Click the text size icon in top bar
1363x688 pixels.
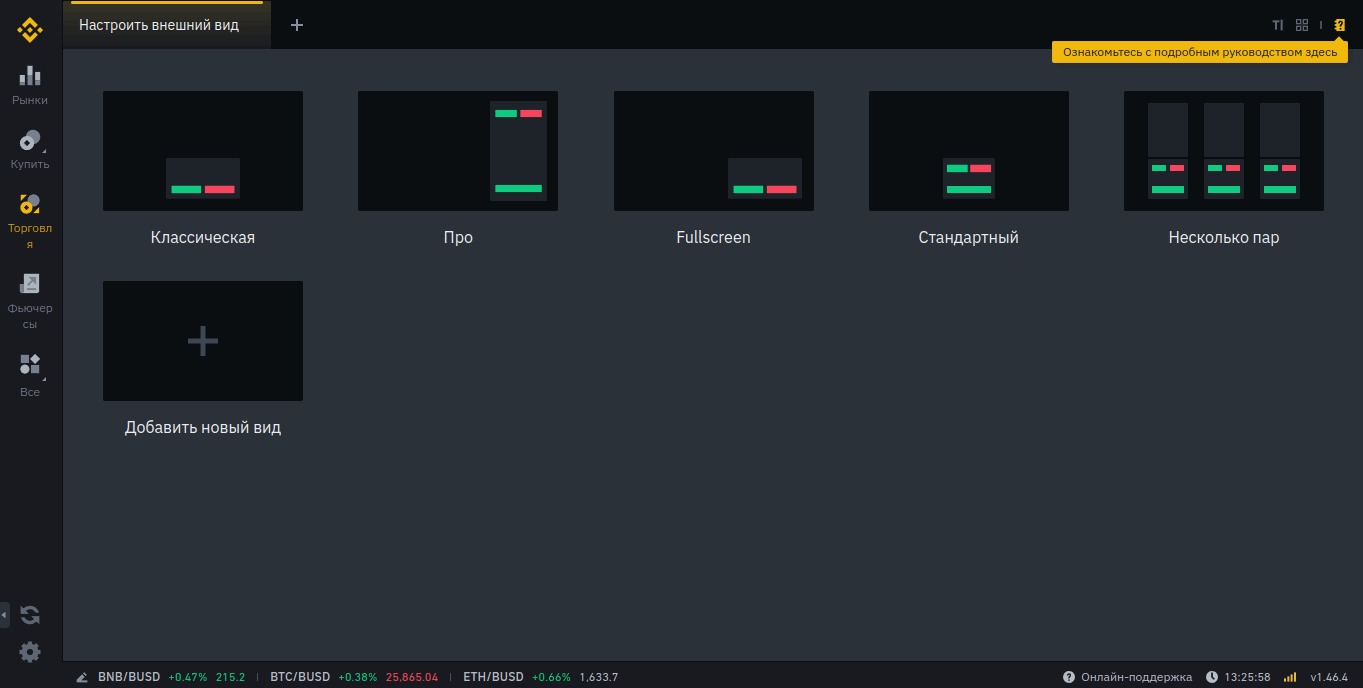click(1277, 25)
